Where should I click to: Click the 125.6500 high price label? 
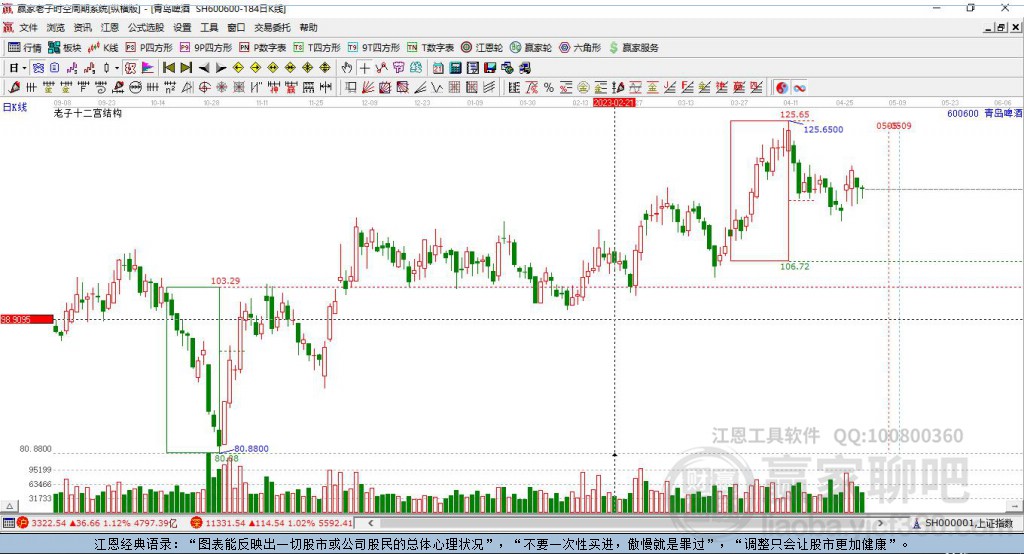823,129
